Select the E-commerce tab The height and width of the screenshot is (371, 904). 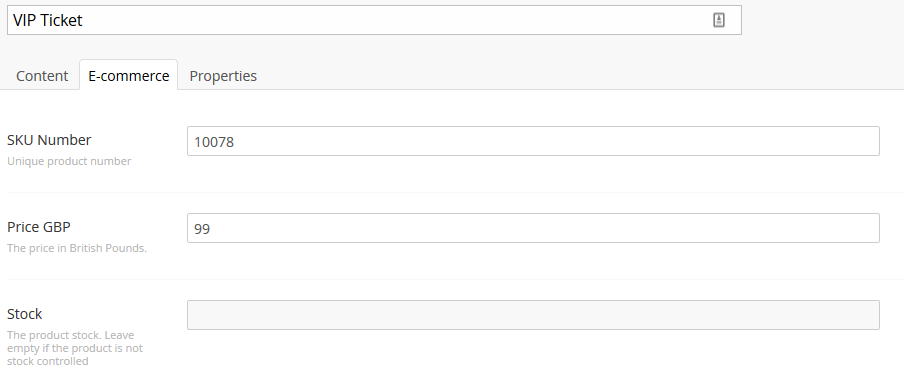pyautogui.click(x=129, y=75)
